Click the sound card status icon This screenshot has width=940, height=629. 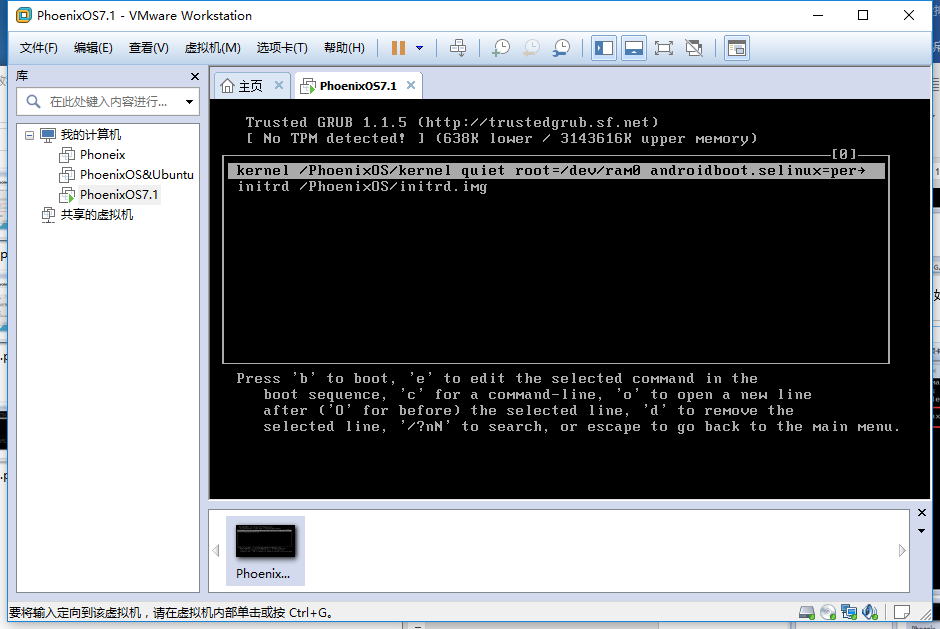coord(870,612)
